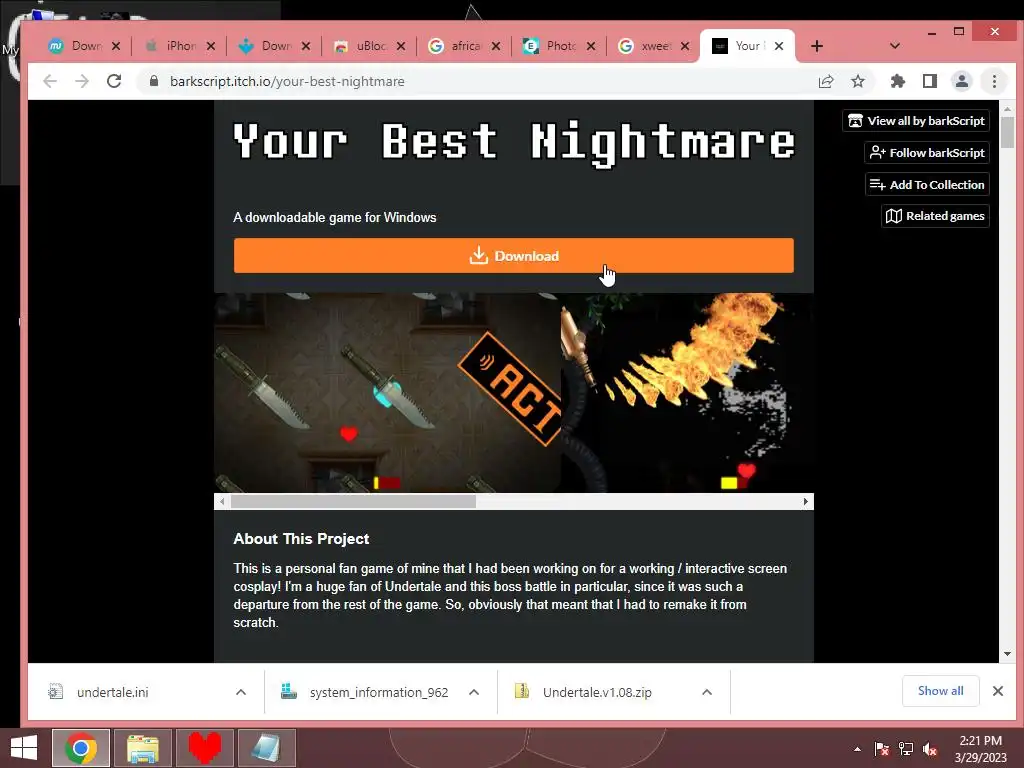Toggle the side panel icon
This screenshot has height=768, width=1024.
click(x=929, y=81)
